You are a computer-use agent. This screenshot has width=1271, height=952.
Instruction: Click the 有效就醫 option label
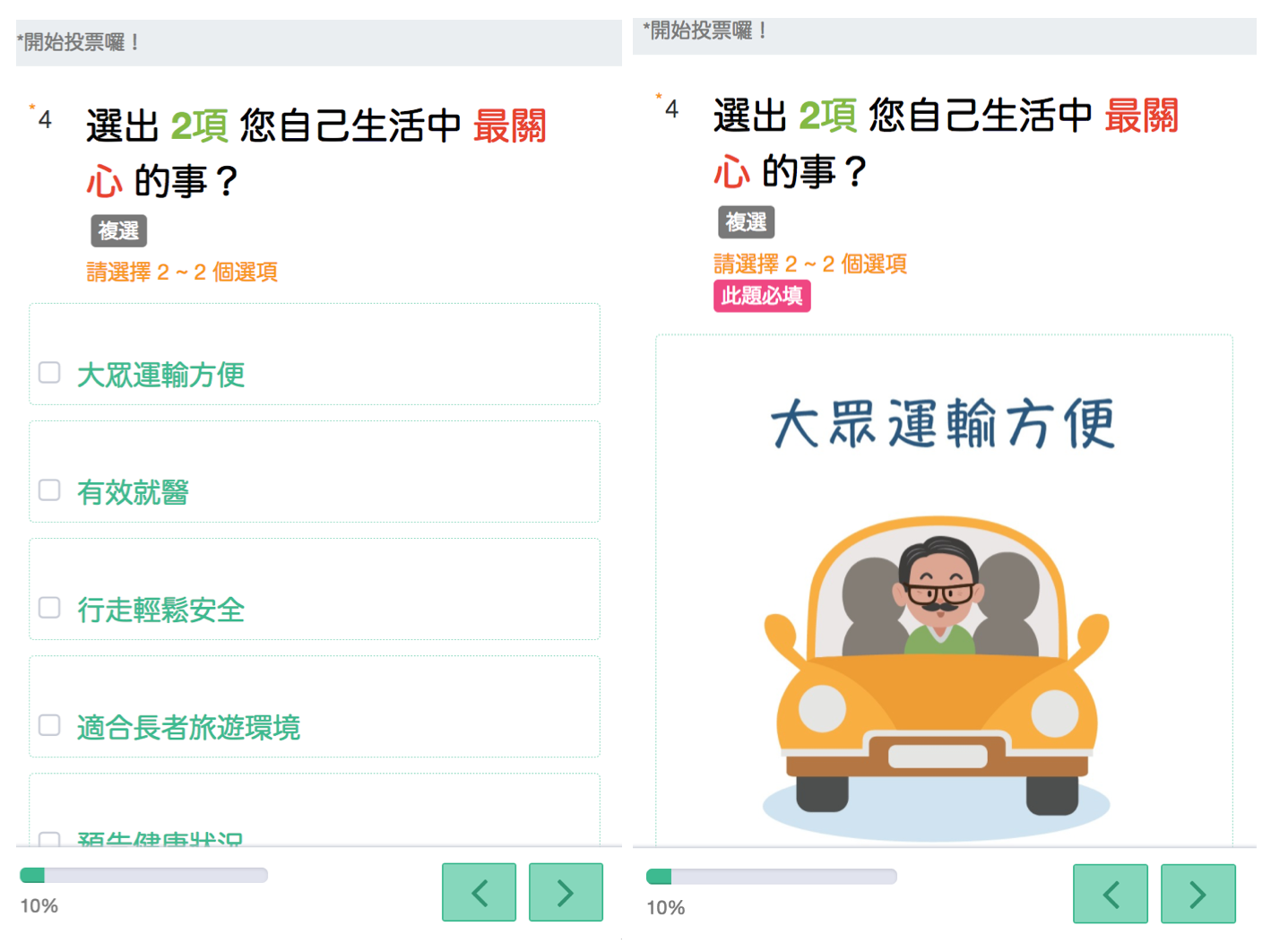[x=133, y=492]
